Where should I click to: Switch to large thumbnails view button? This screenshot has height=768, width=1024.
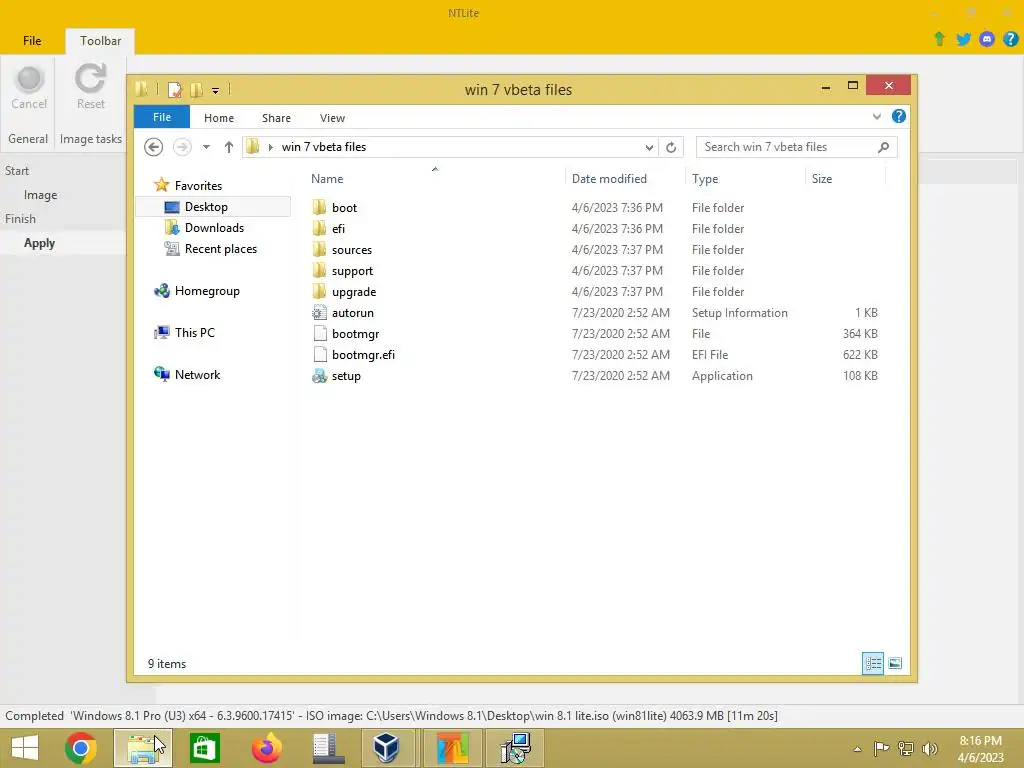[895, 664]
